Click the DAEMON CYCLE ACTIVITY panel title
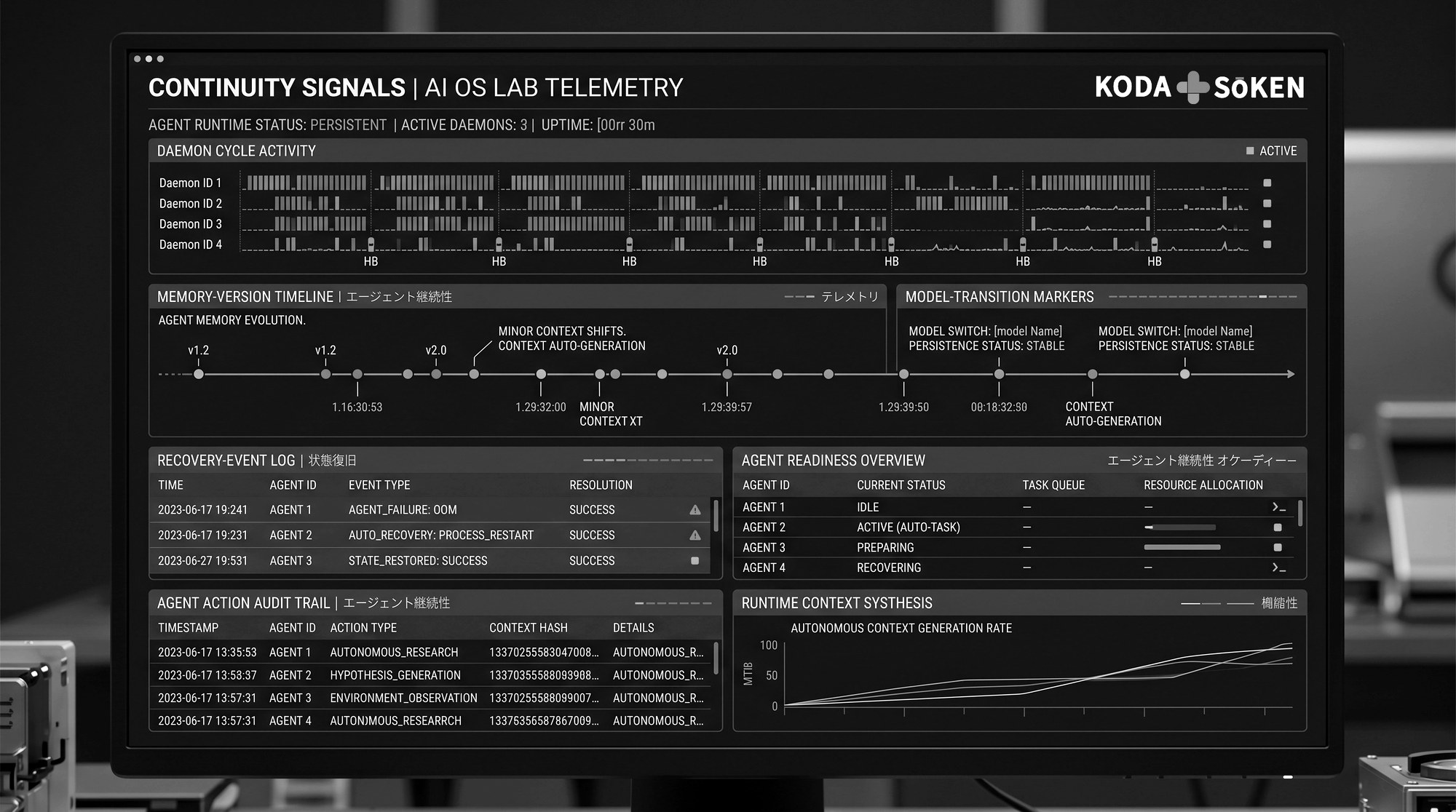The height and width of the screenshot is (812, 1456). tap(237, 151)
